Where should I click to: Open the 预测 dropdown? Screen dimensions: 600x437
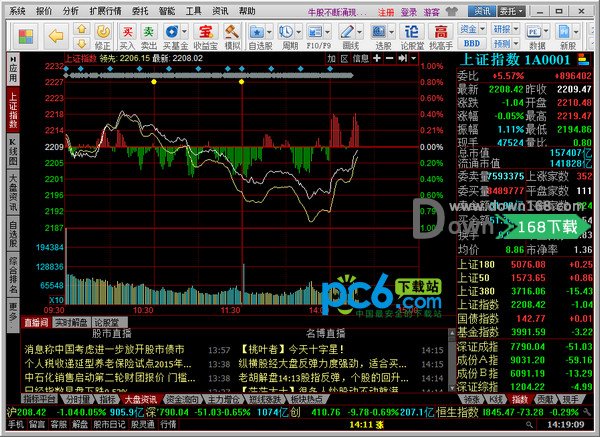click(505, 43)
